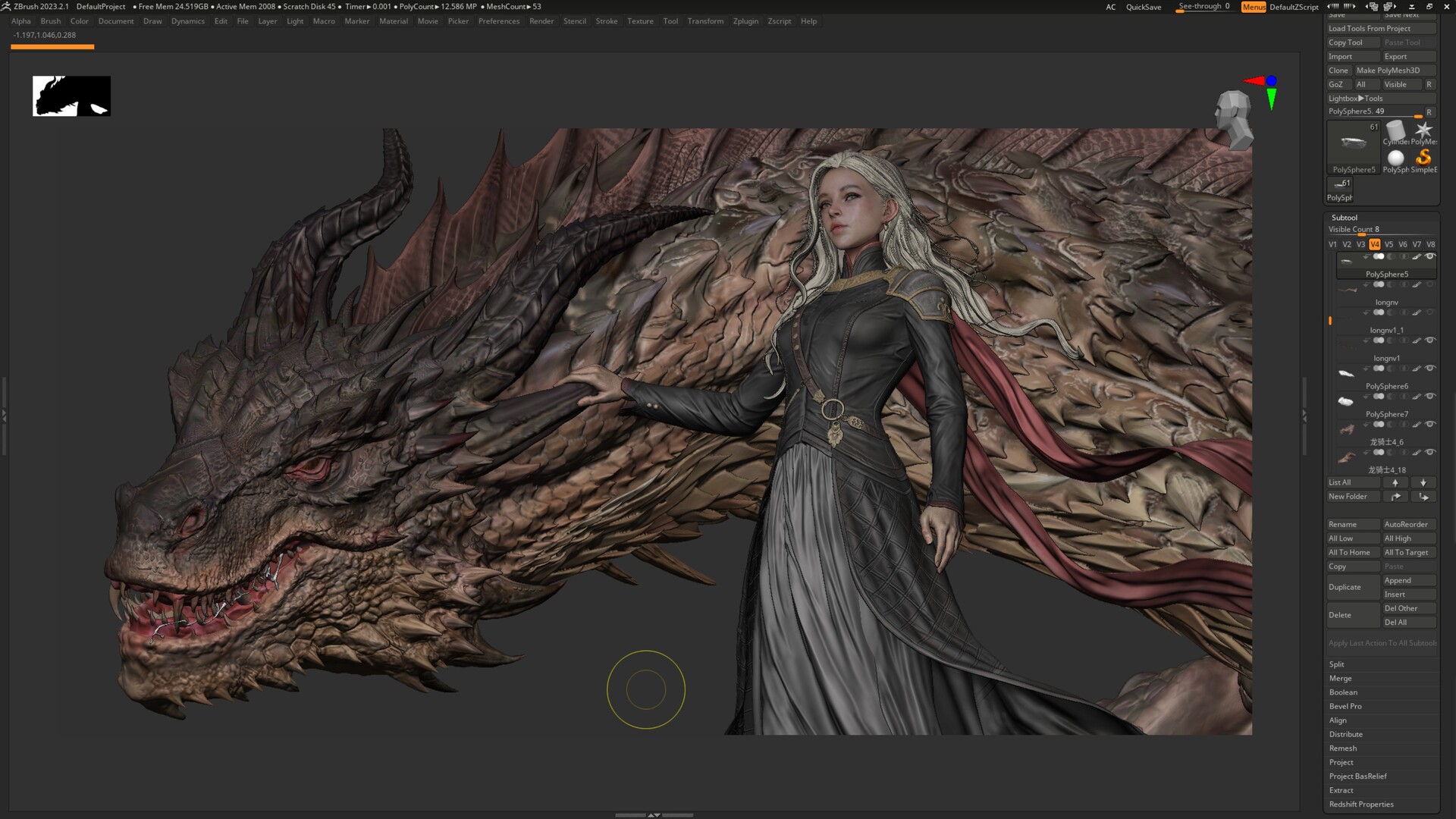Select the SimpleBrush tool
The image size is (1456, 819).
1423,157
